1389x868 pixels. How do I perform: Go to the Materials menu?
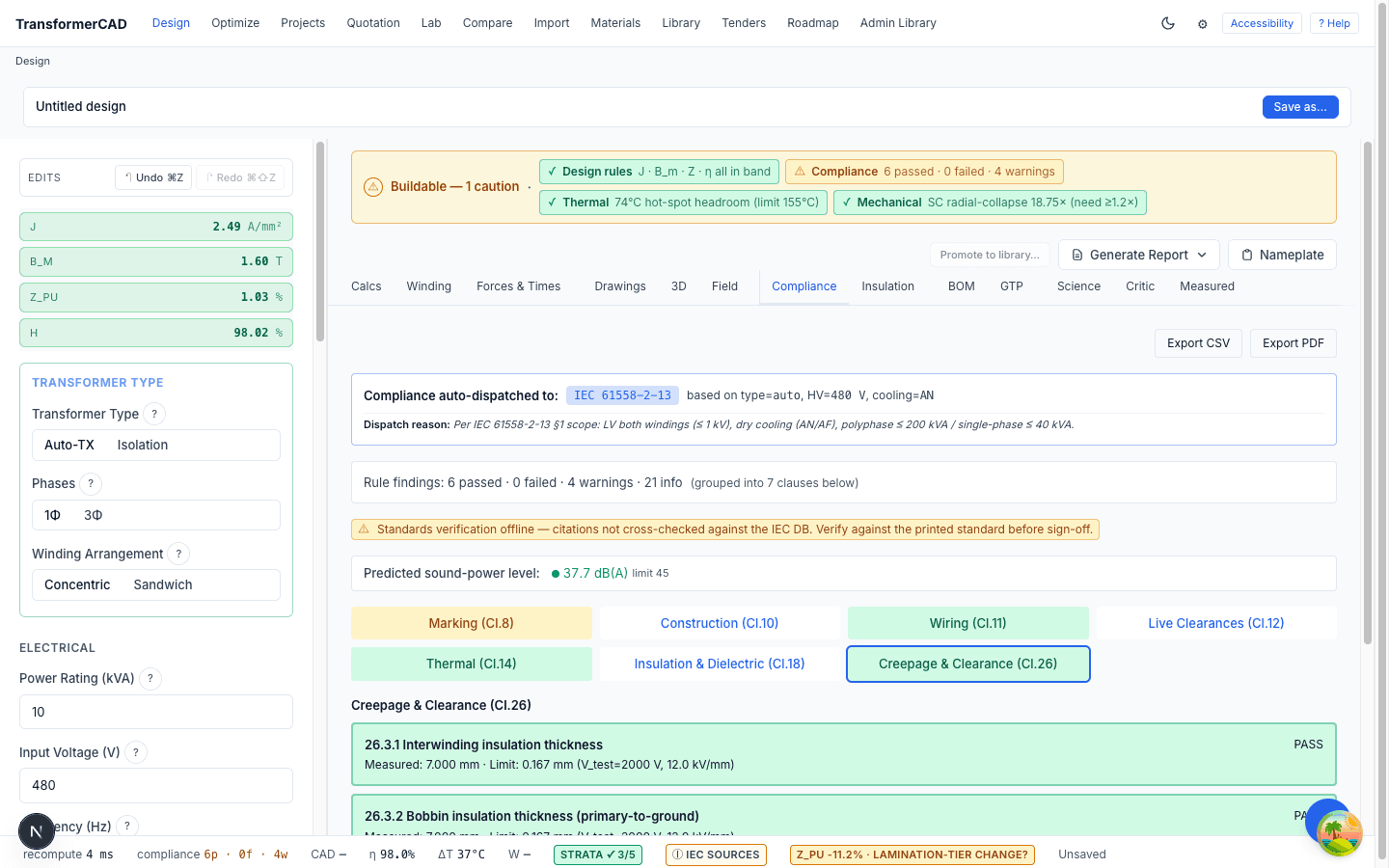[x=615, y=23]
